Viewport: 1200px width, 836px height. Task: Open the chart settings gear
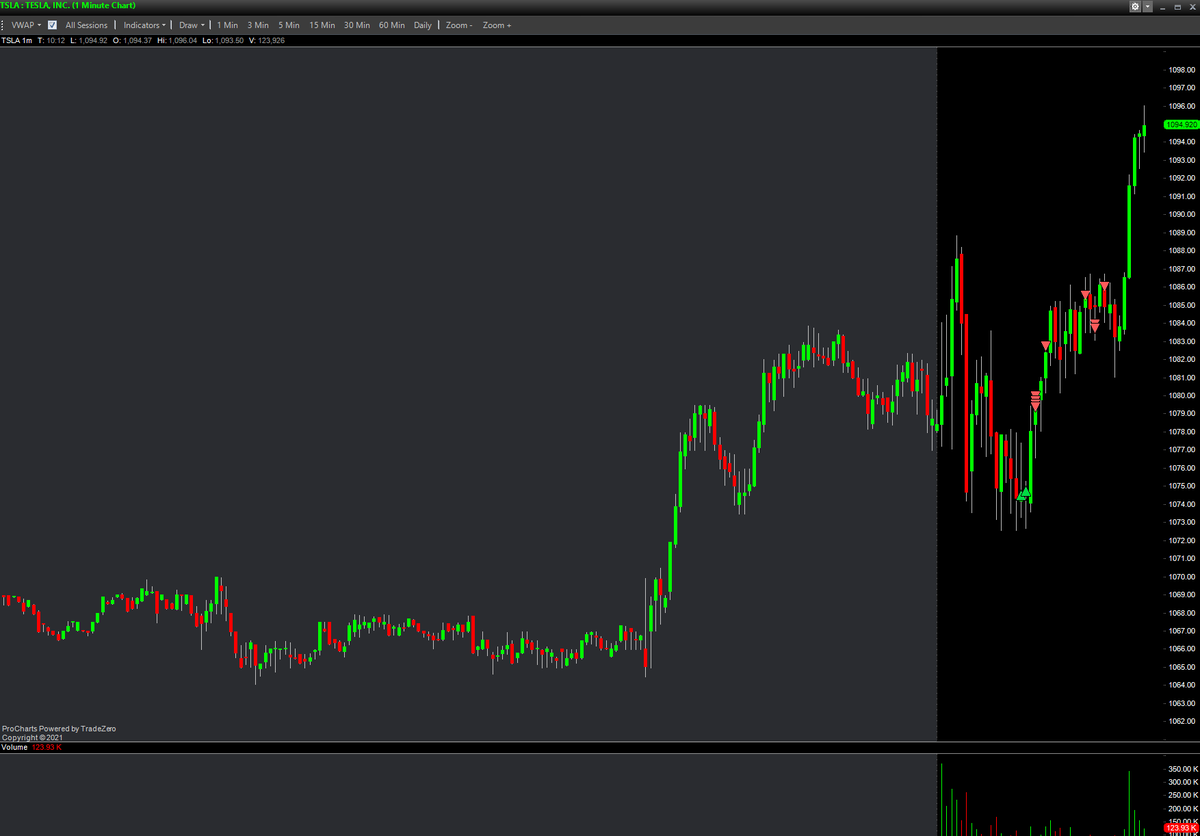1135,6
